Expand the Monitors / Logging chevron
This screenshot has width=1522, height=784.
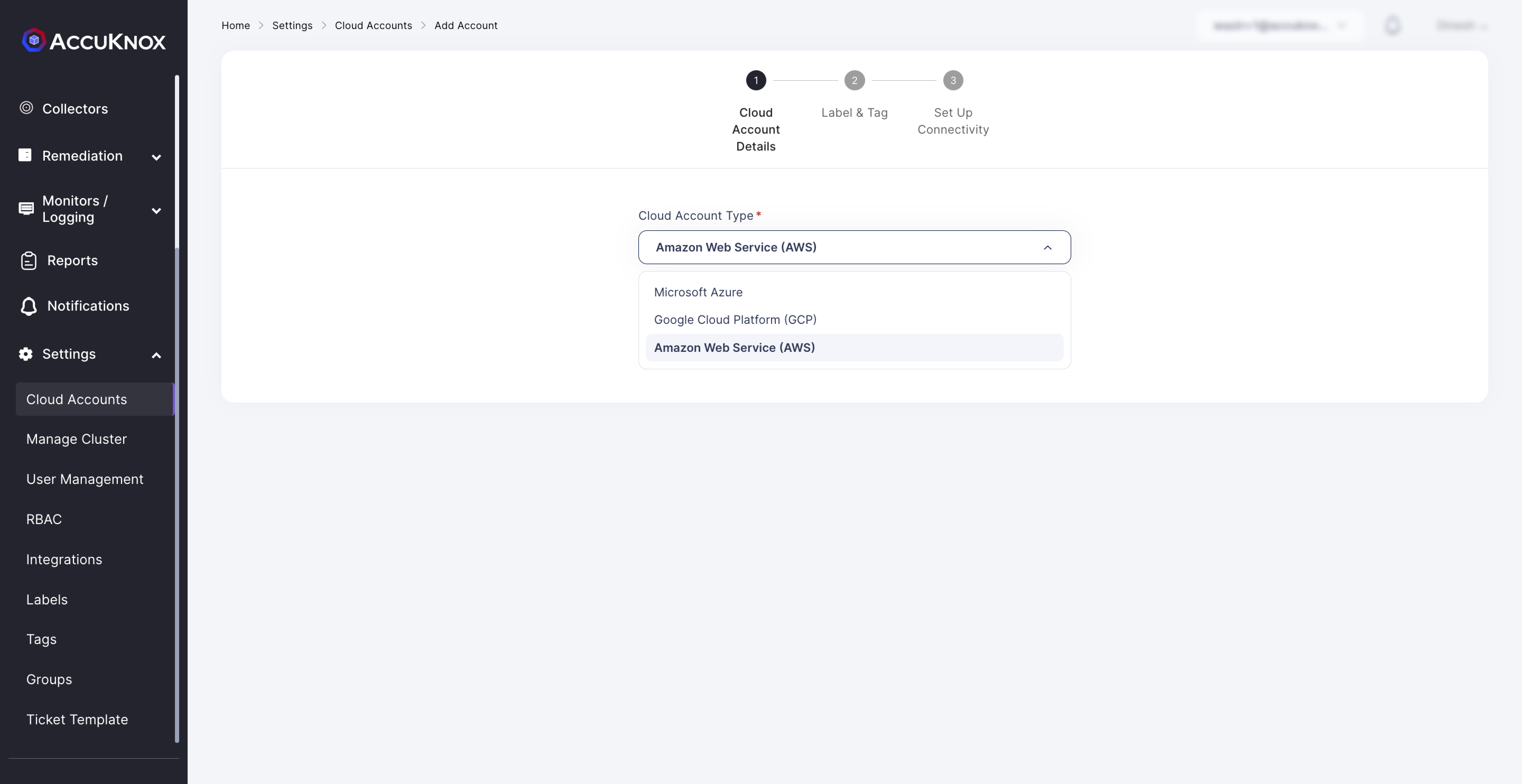157,210
